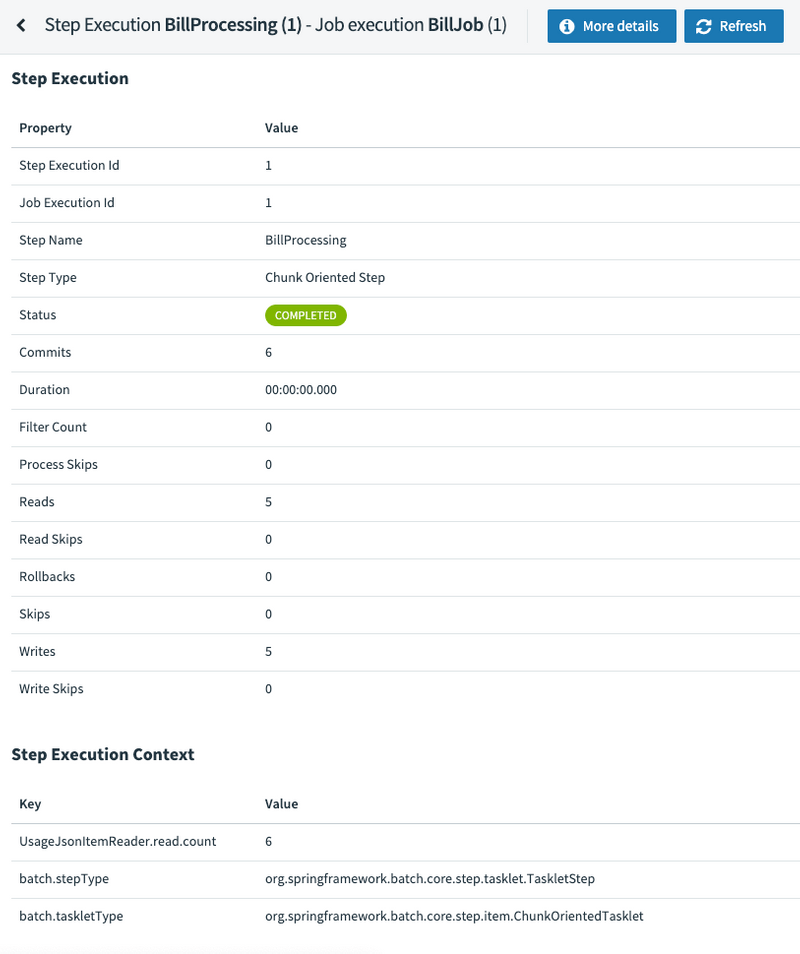Select the Step Execution heading
The width and height of the screenshot is (800, 954).
coord(70,78)
